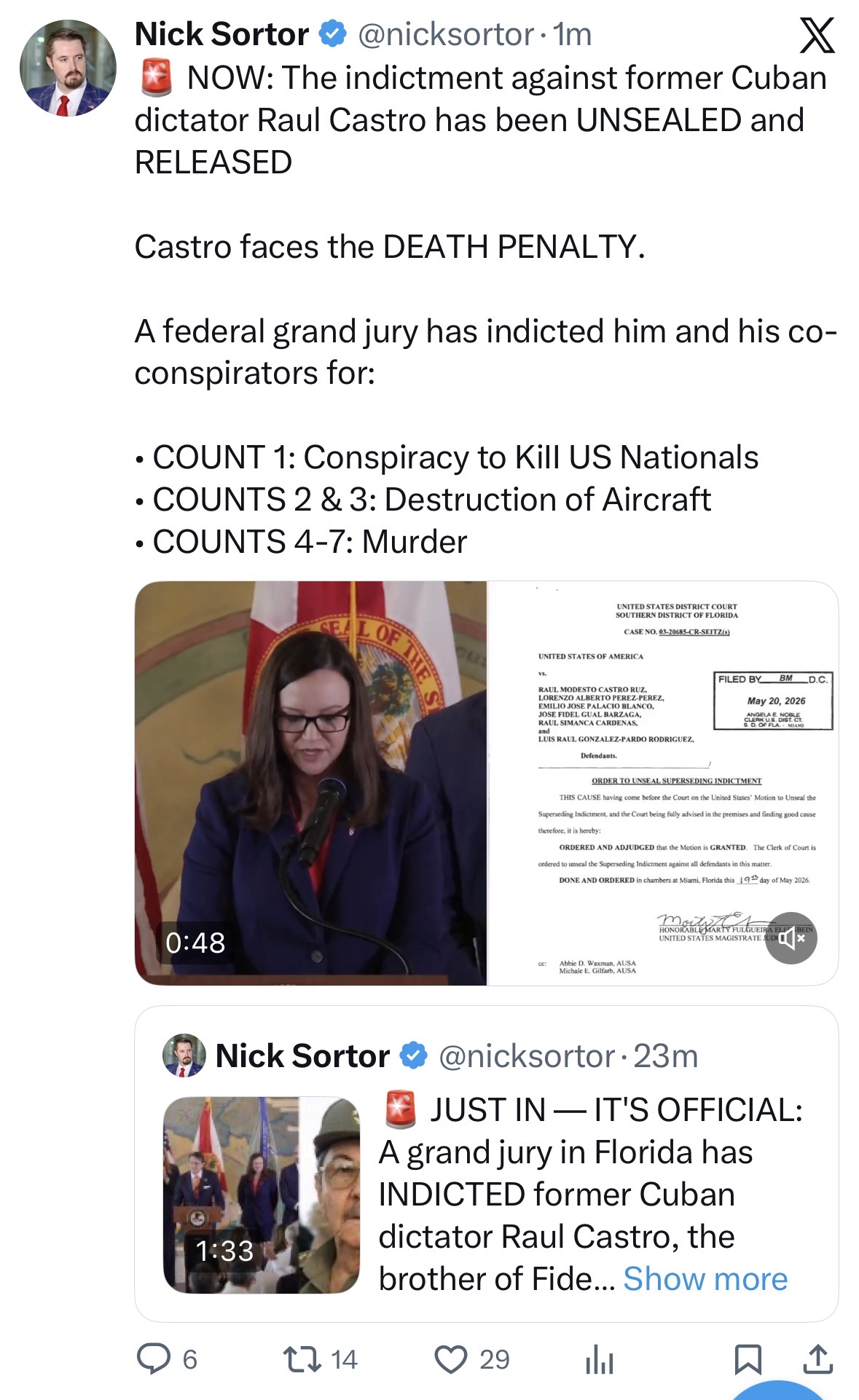859x1400 pixels.
Task: Tap the 0:48 video duration label
Action: click(x=195, y=943)
